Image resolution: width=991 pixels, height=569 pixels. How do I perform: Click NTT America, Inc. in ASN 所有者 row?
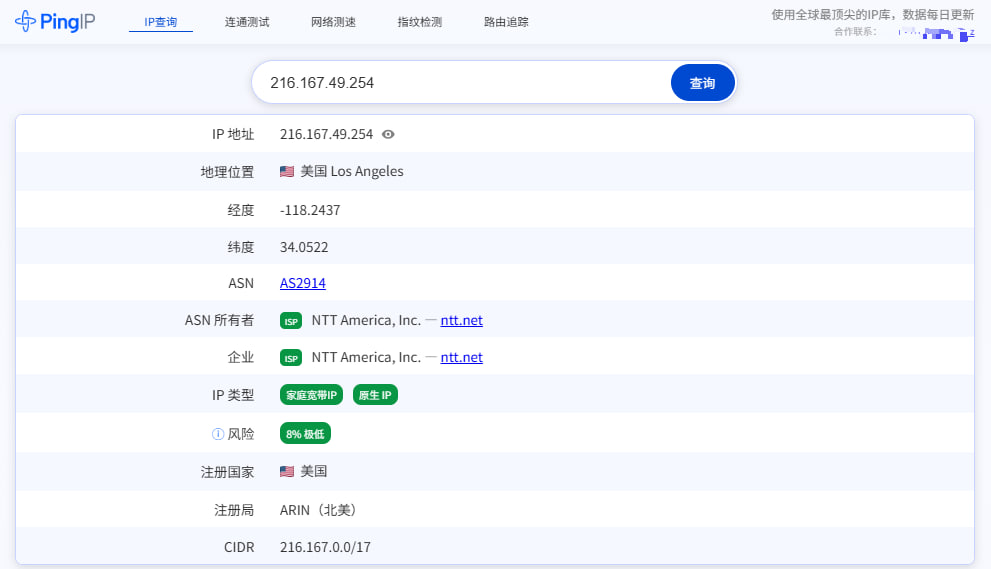(366, 321)
